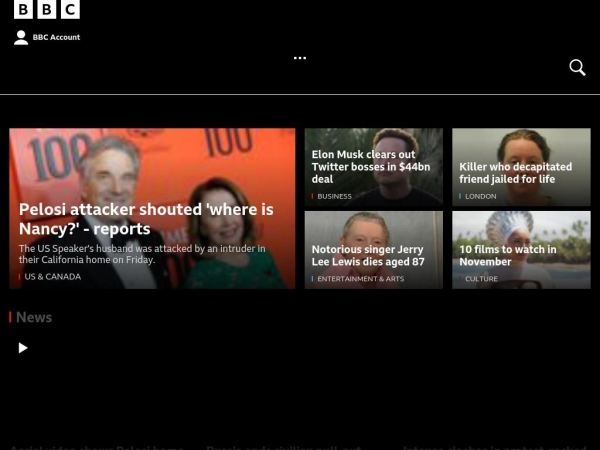This screenshot has height=450, width=600.
Task: Open the Pelosi attacker headline story
Action: (x=146, y=219)
